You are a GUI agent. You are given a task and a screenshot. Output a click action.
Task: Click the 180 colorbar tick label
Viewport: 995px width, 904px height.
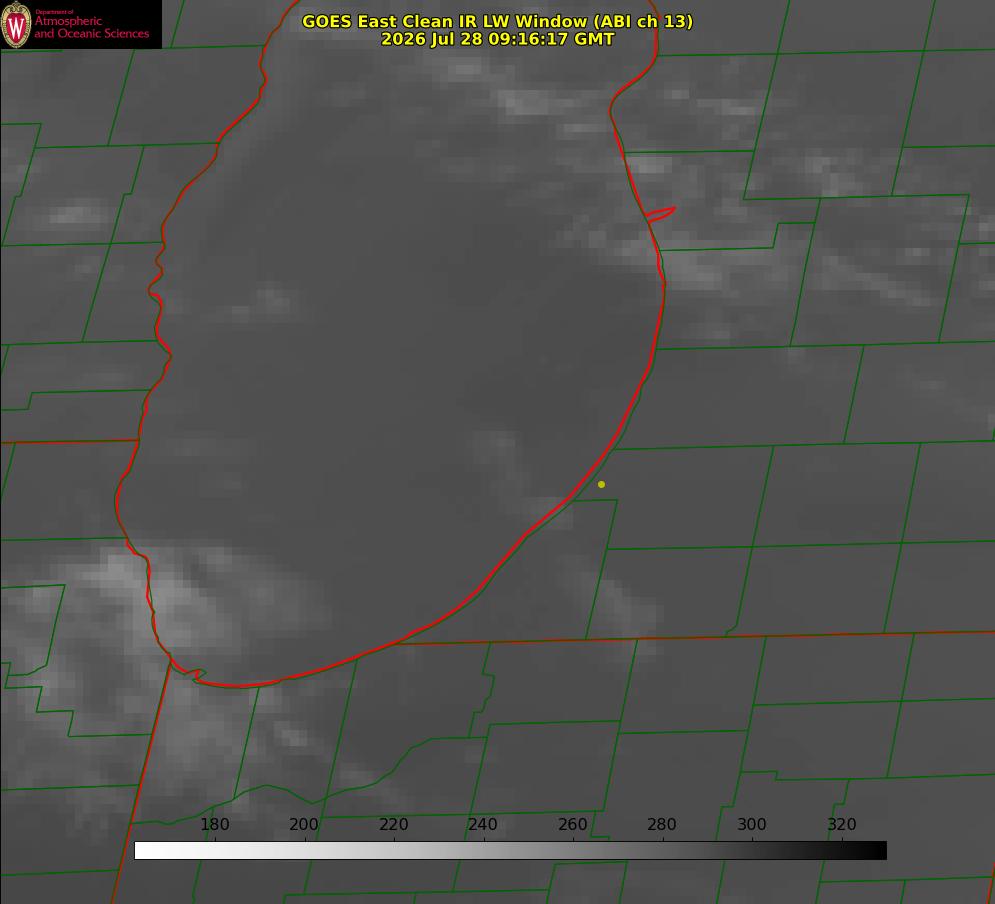click(x=214, y=825)
